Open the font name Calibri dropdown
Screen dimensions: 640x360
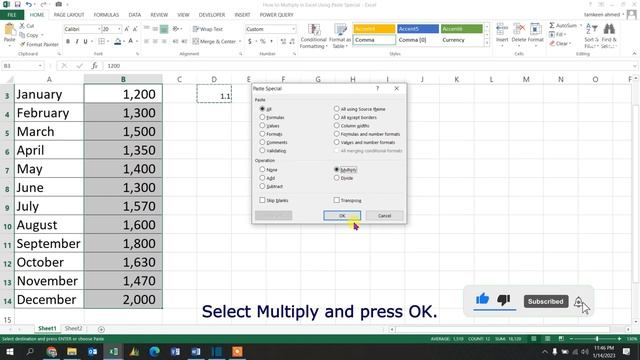(98, 29)
